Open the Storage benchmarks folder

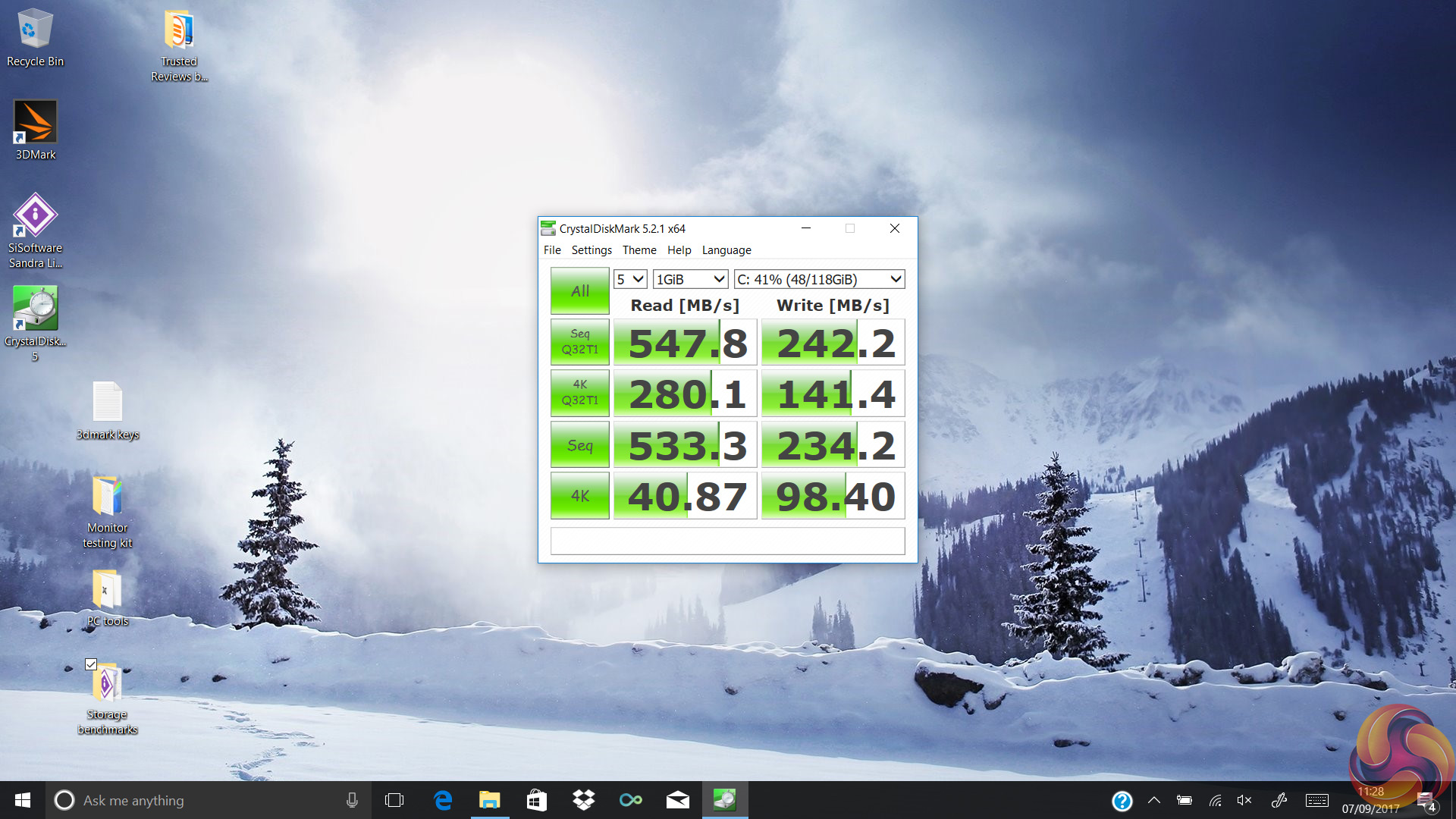point(107,683)
